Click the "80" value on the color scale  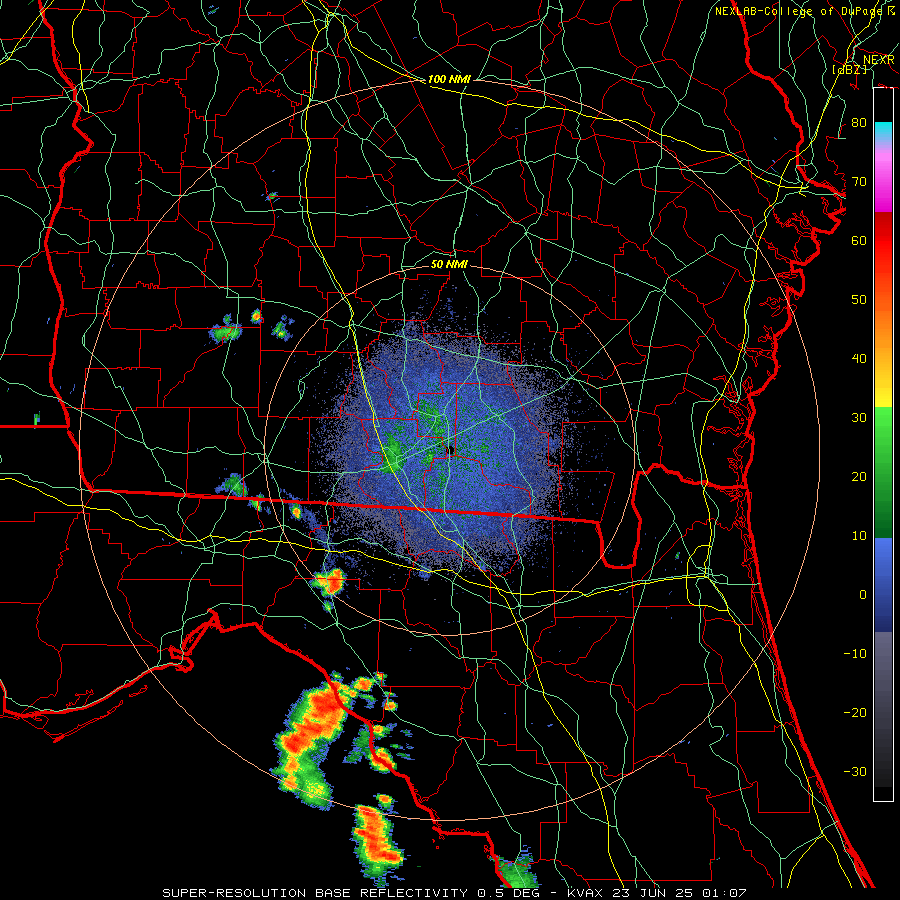pos(859,123)
